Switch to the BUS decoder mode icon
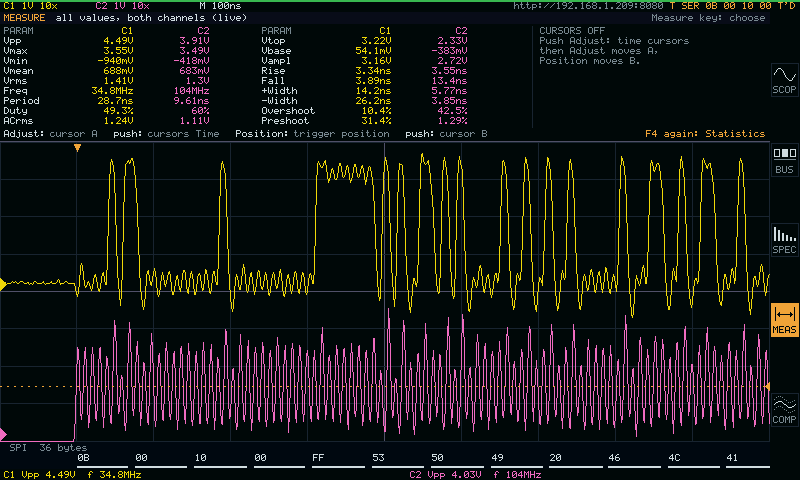Screen dimensions: 800x480 pyautogui.click(x=784, y=160)
